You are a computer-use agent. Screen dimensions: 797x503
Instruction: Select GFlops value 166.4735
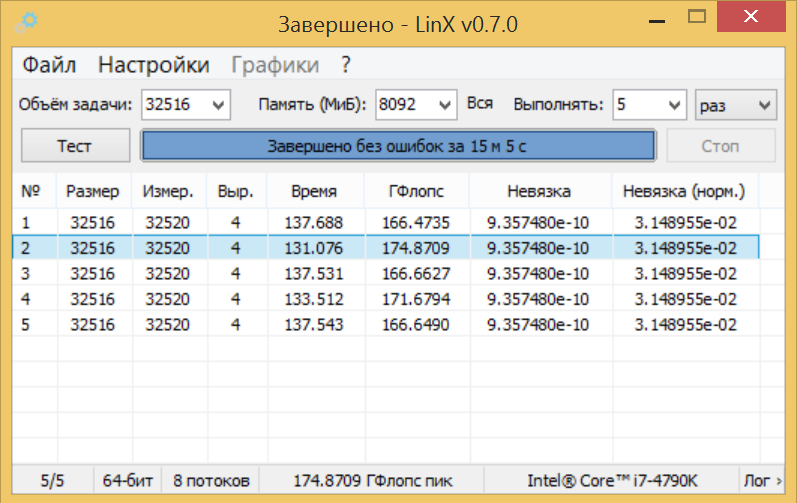(x=416, y=223)
